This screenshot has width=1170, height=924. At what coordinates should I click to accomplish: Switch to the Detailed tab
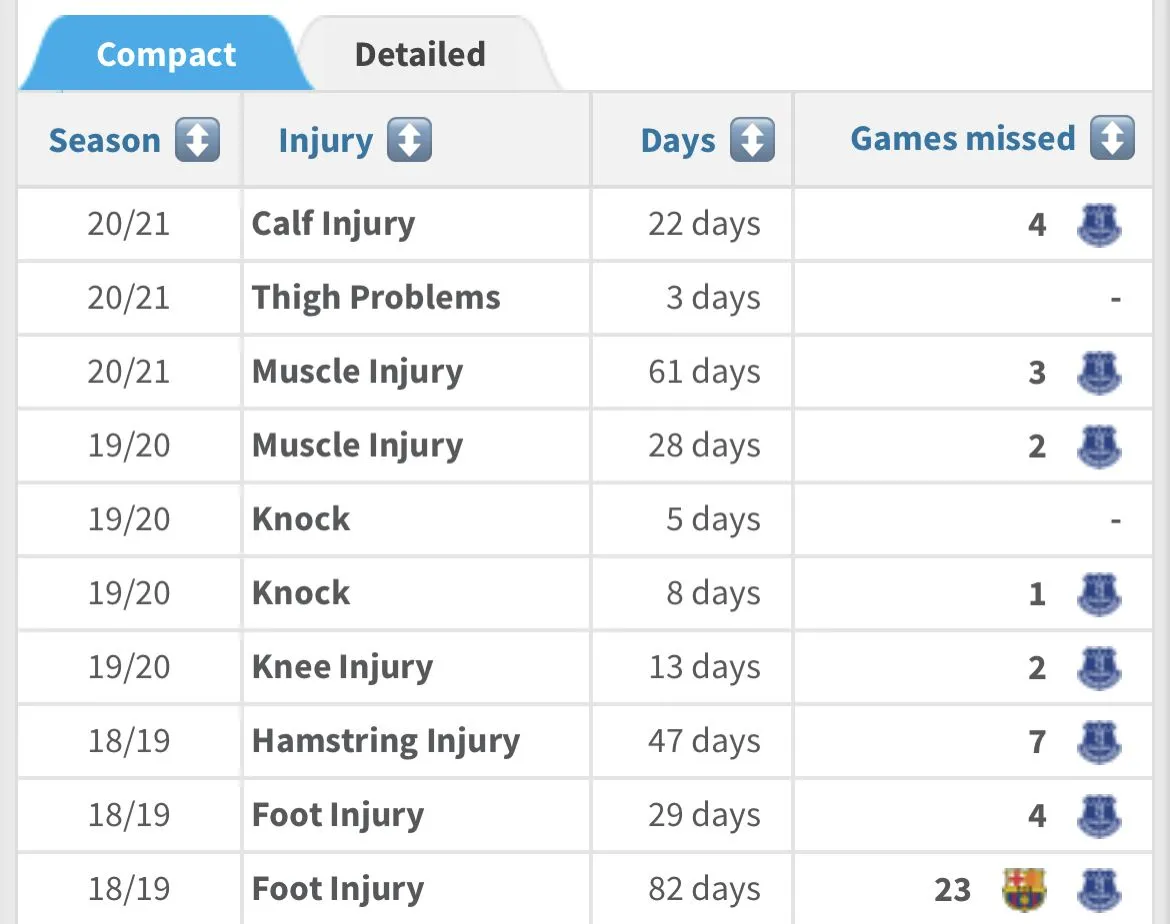(420, 54)
